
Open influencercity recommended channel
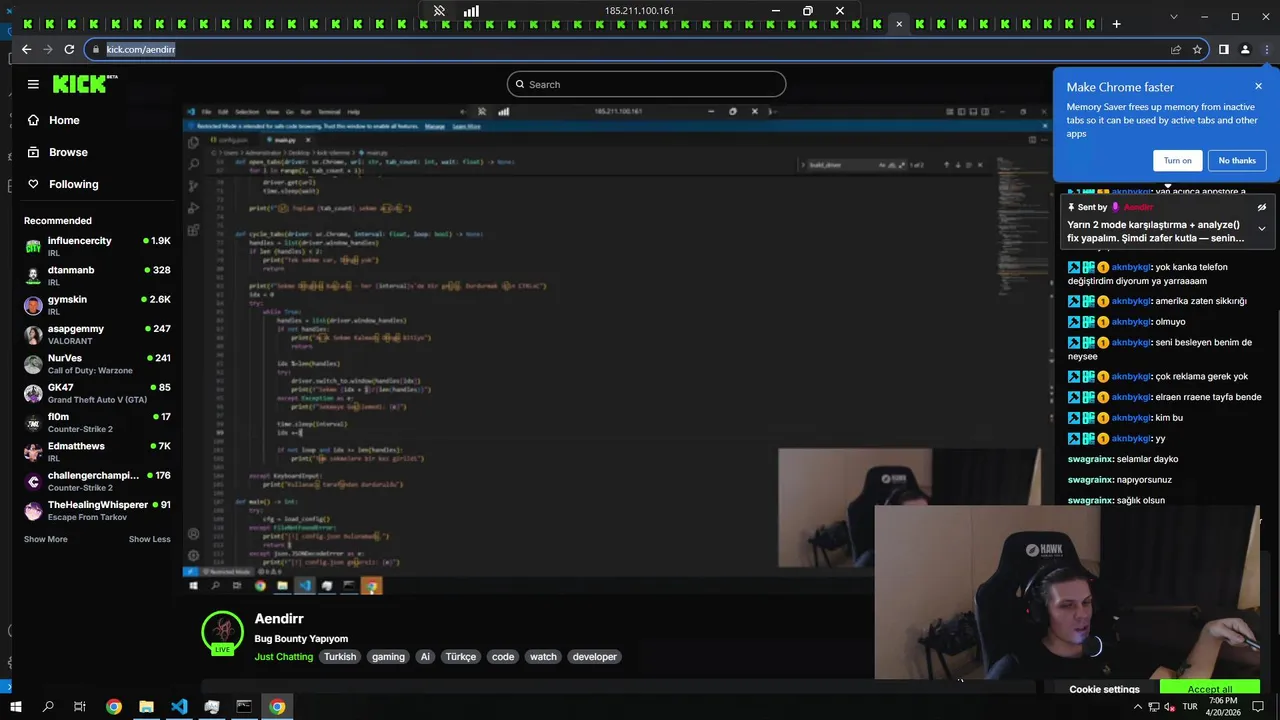point(97,246)
